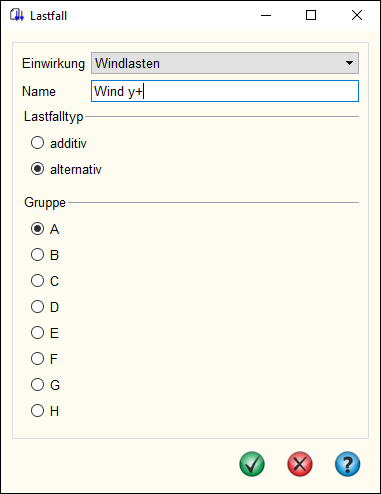Click the Lastfall title bar app icon
The width and height of the screenshot is (381, 494).
17,15
